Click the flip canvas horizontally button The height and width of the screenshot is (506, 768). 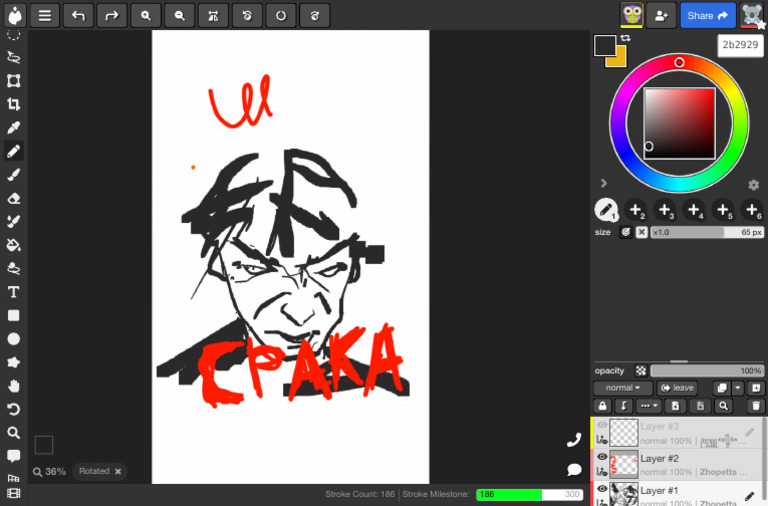[x=213, y=16]
